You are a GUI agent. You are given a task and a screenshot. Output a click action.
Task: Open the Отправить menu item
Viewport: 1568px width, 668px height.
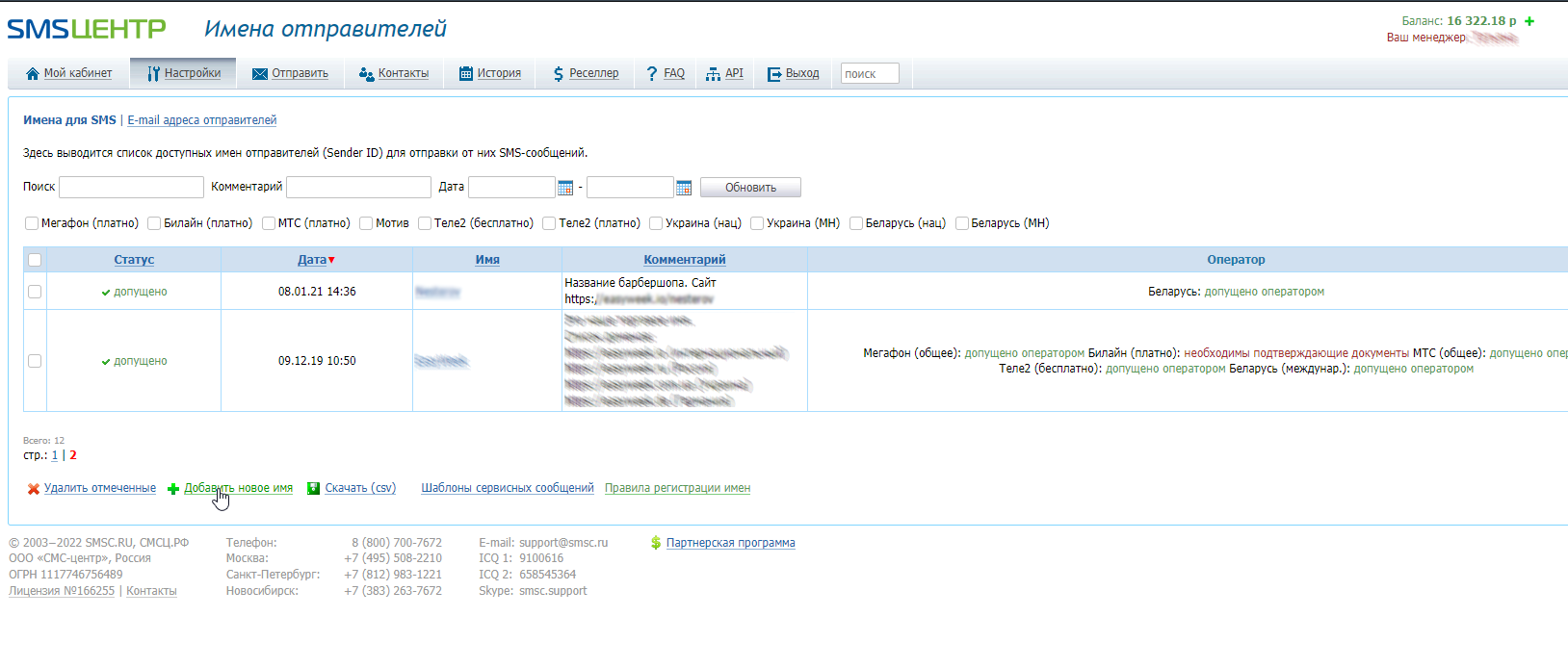click(x=300, y=74)
